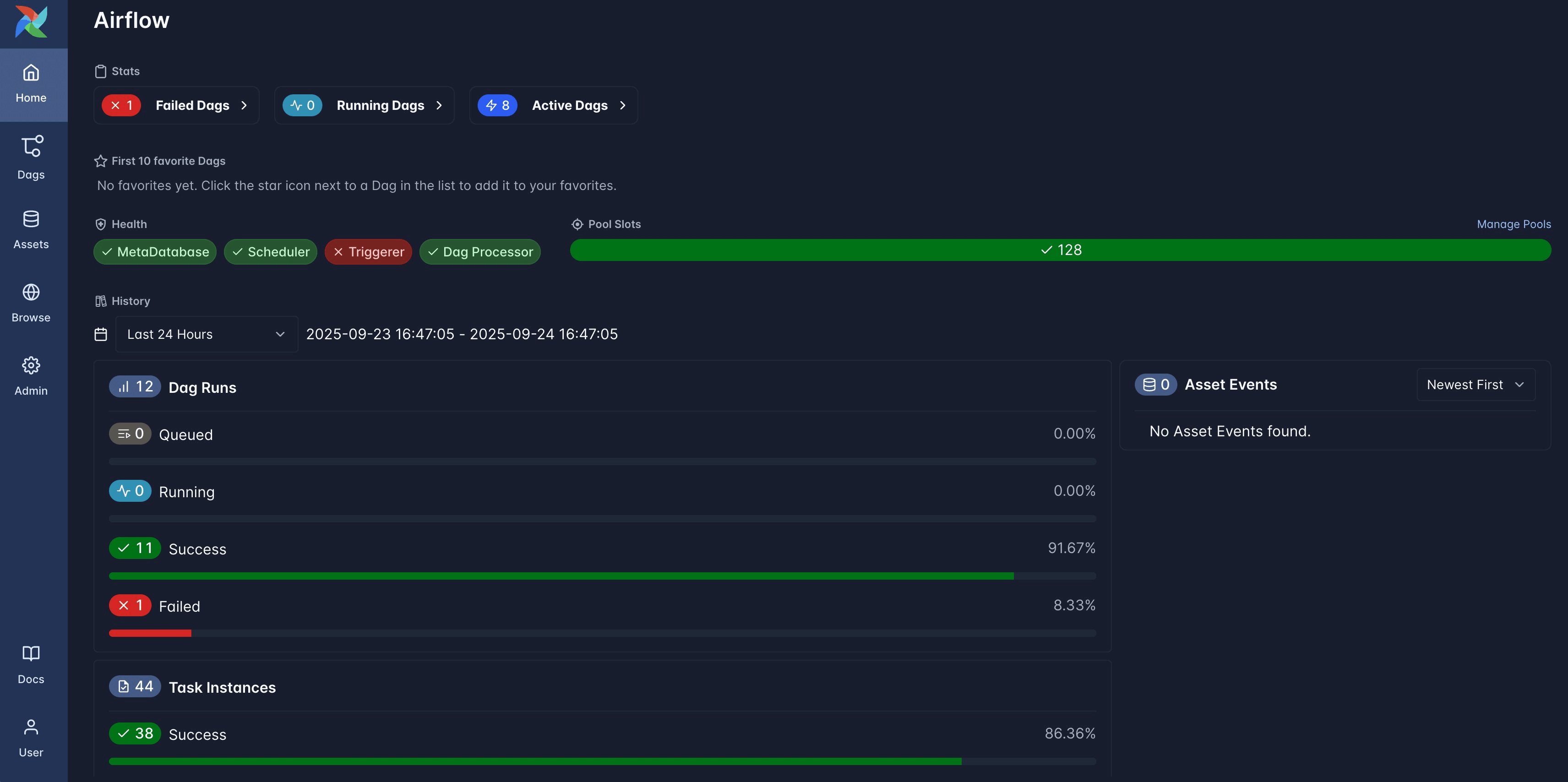1568x782 pixels.
Task: Click the Manage Pools link
Action: pyautogui.click(x=1513, y=224)
